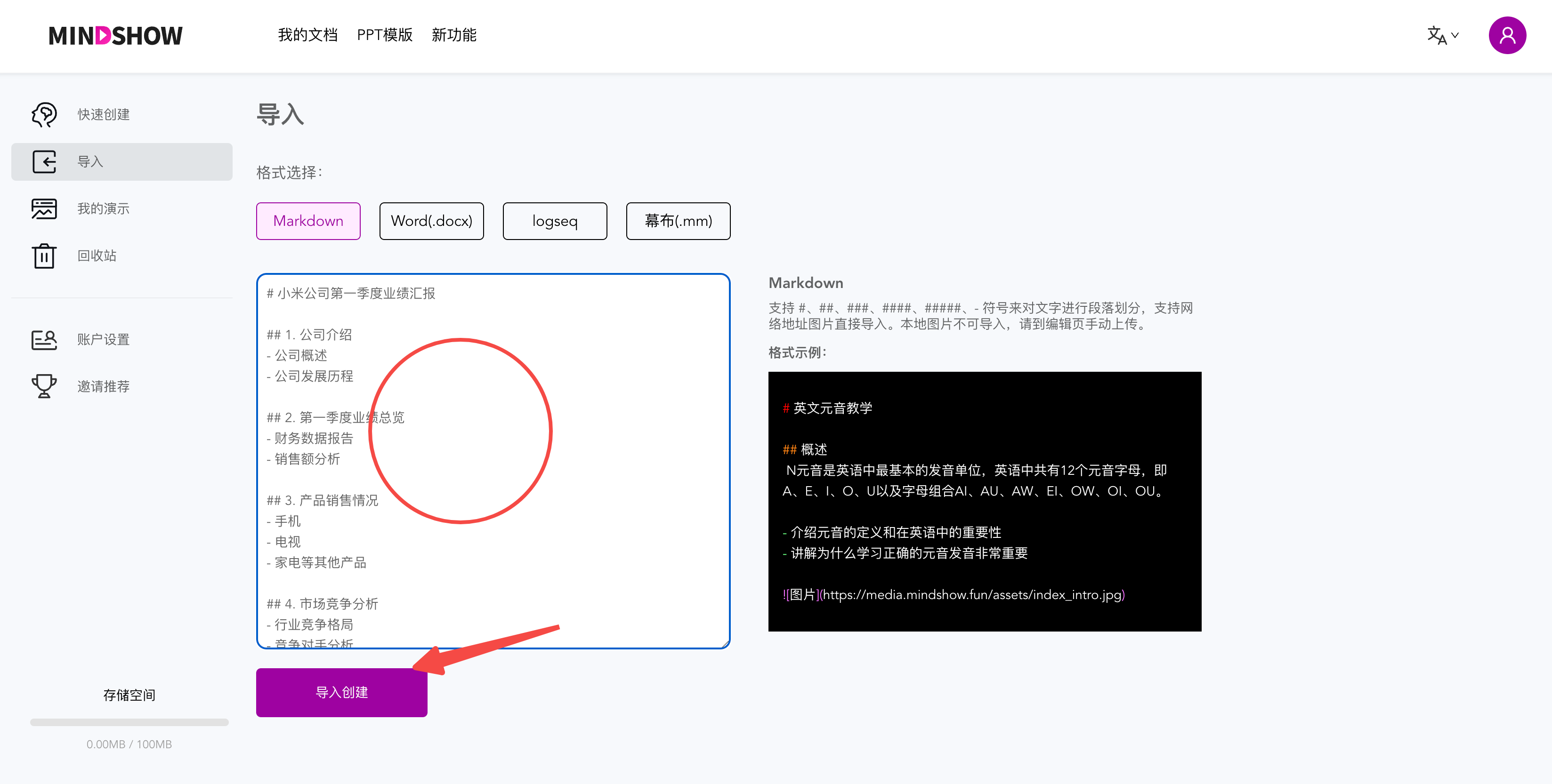Viewport: 1552px width, 784px height.
Task: Click the 格式示例 label
Action: 798,353
